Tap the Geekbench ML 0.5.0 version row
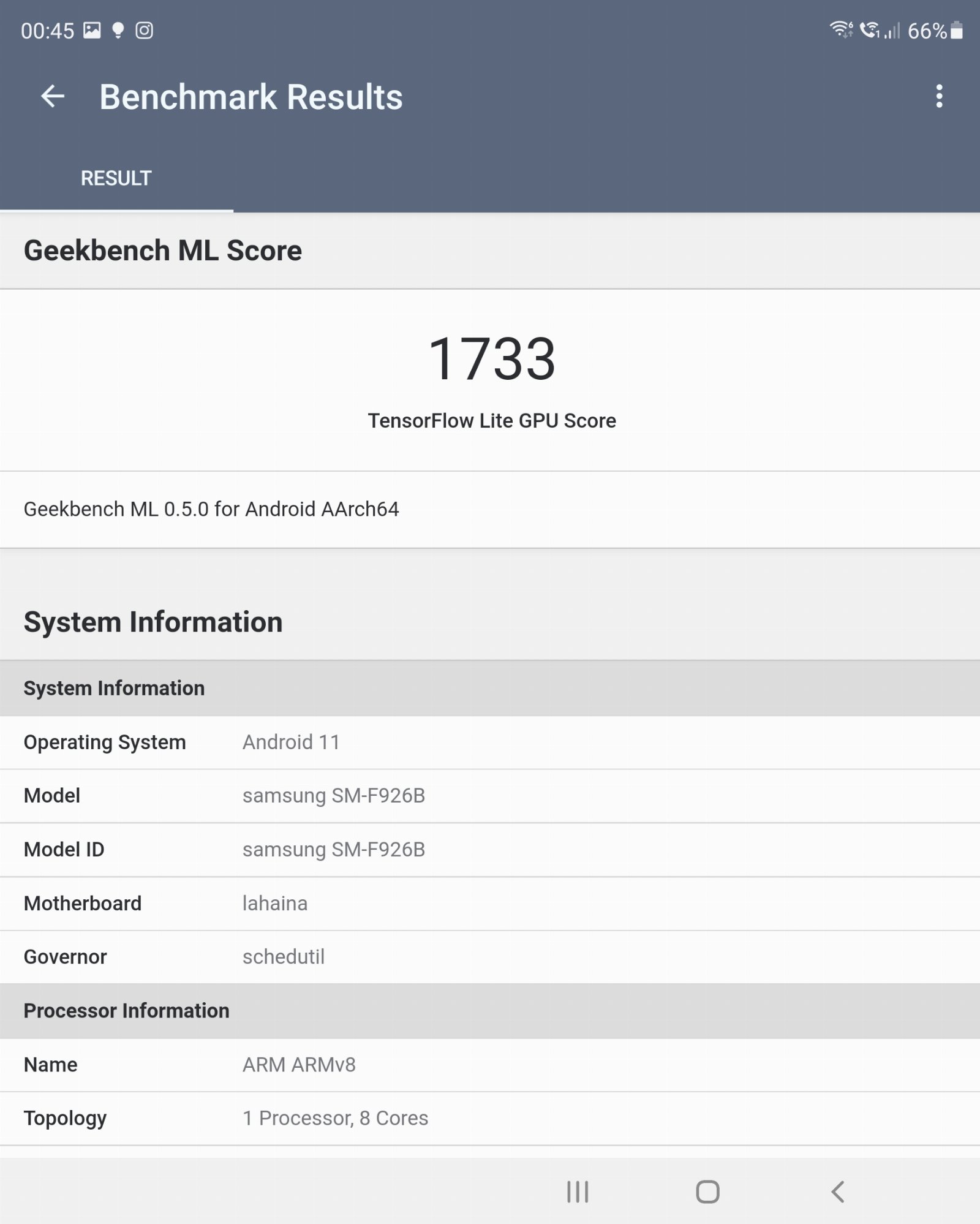This screenshot has height=1224, width=980. [211, 509]
